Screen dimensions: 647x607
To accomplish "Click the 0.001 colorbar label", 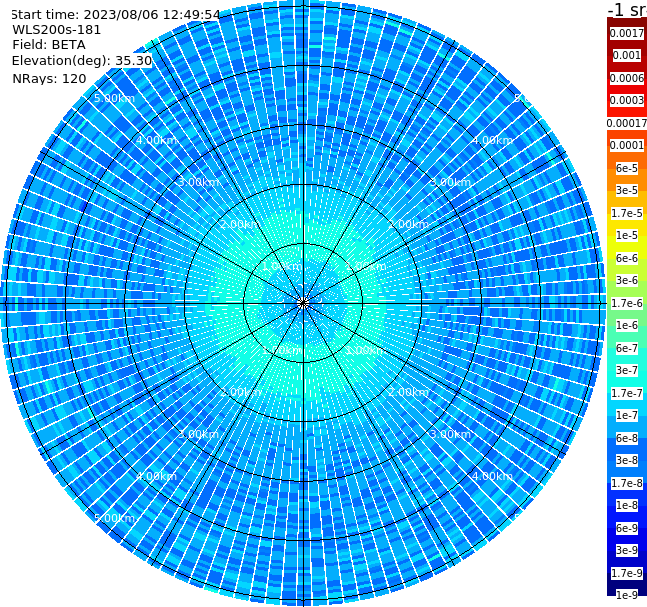I will pos(627,55).
